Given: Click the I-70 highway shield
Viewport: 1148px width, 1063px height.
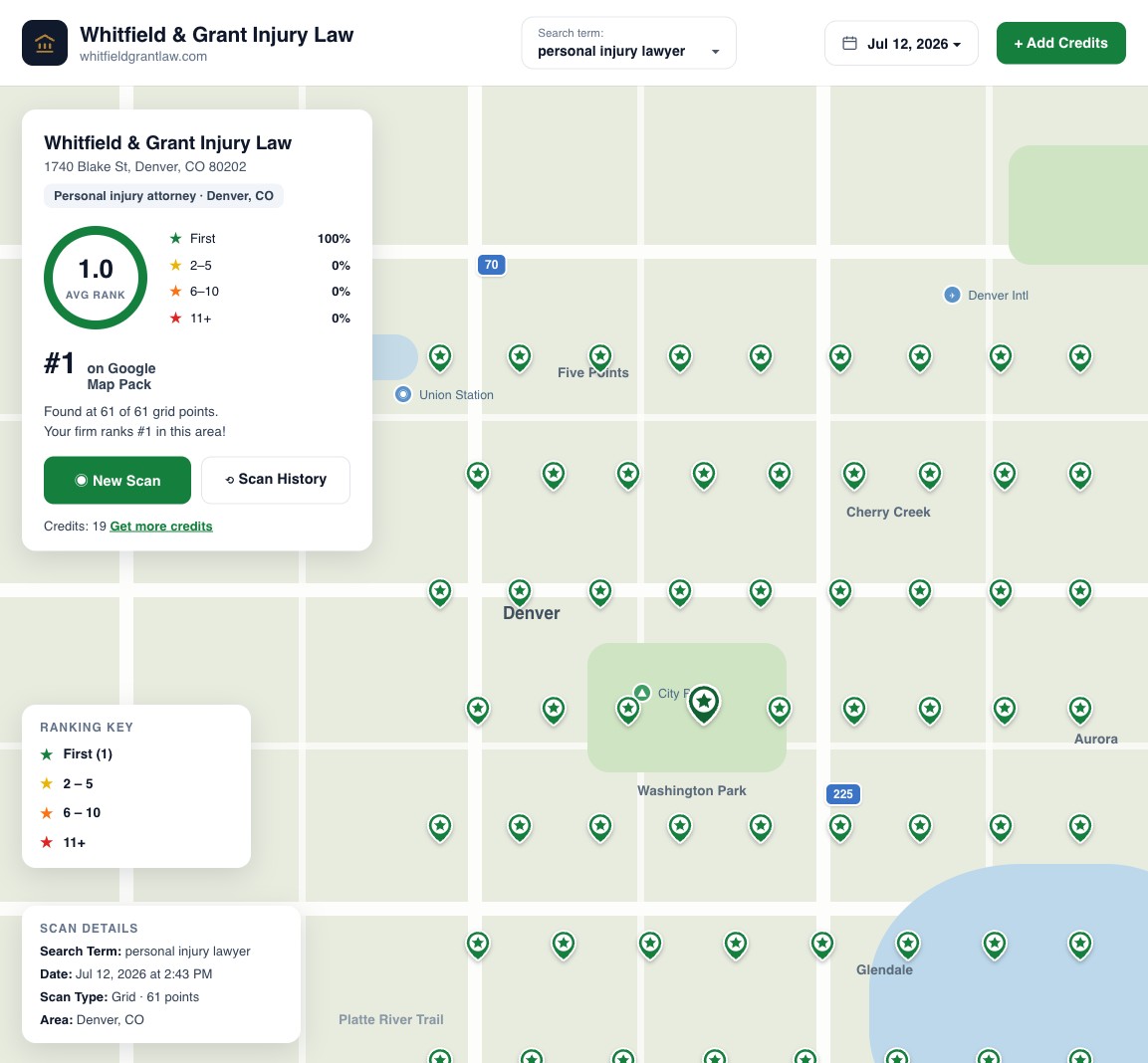Looking at the screenshot, I should (491, 265).
